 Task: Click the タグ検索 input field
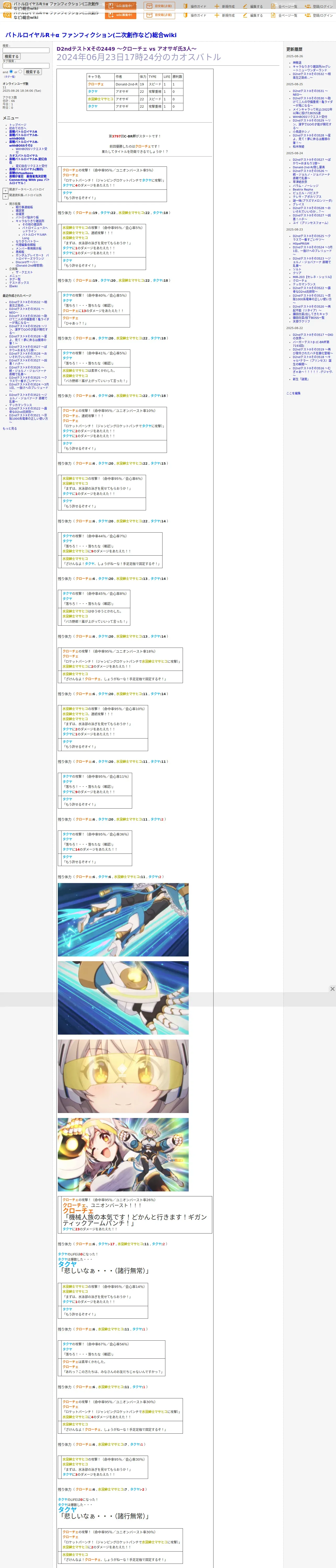point(26,66)
